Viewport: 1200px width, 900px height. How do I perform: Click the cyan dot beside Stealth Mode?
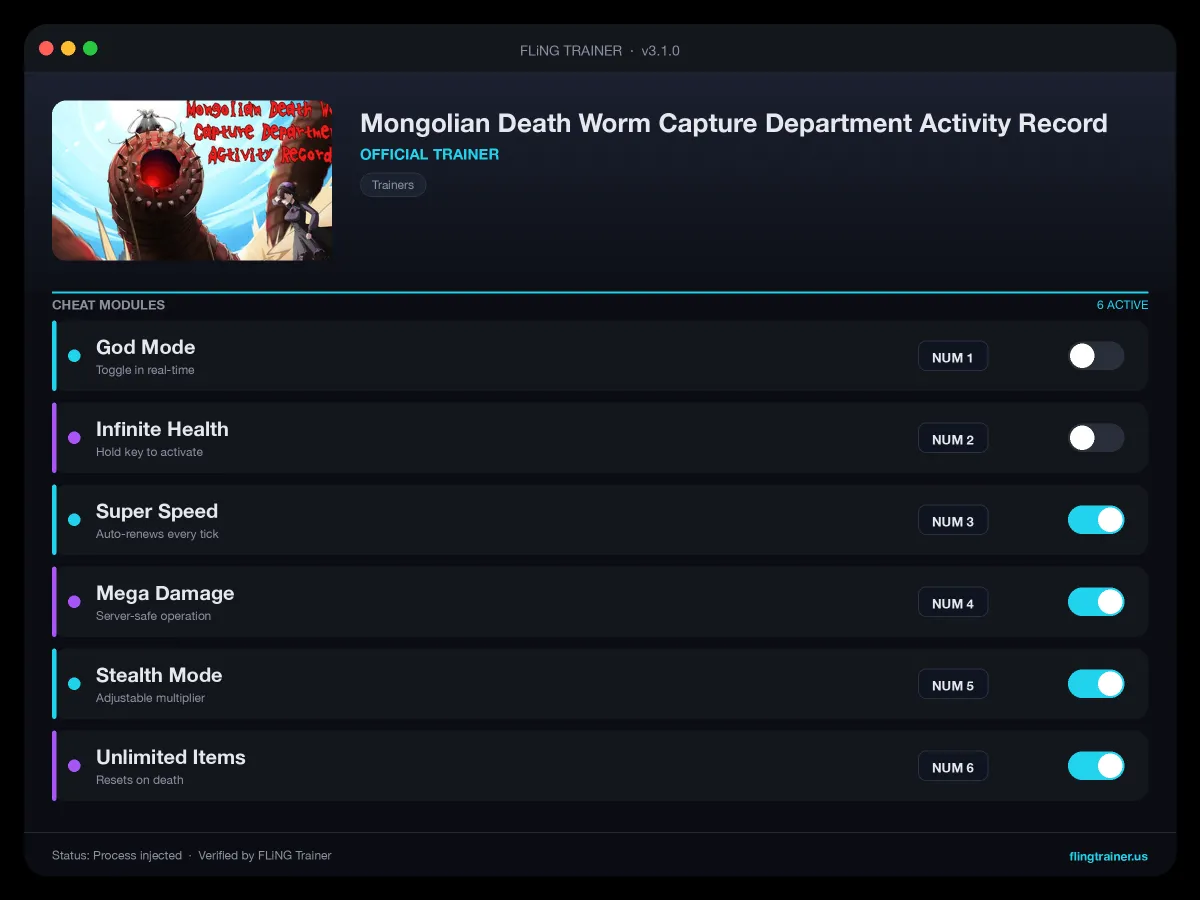pyautogui.click(x=74, y=684)
